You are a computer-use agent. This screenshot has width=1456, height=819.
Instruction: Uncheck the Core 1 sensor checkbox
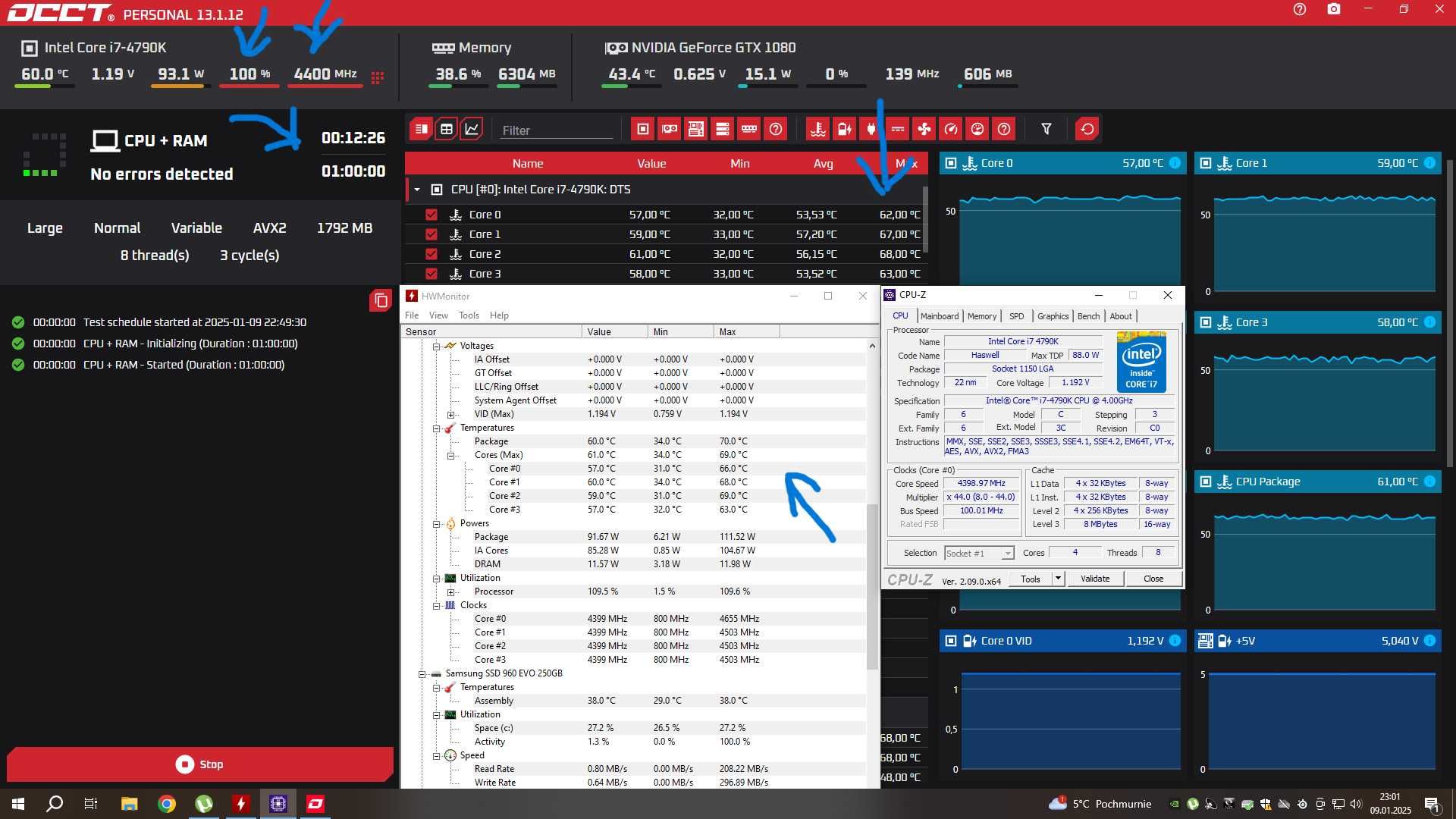pyautogui.click(x=431, y=234)
